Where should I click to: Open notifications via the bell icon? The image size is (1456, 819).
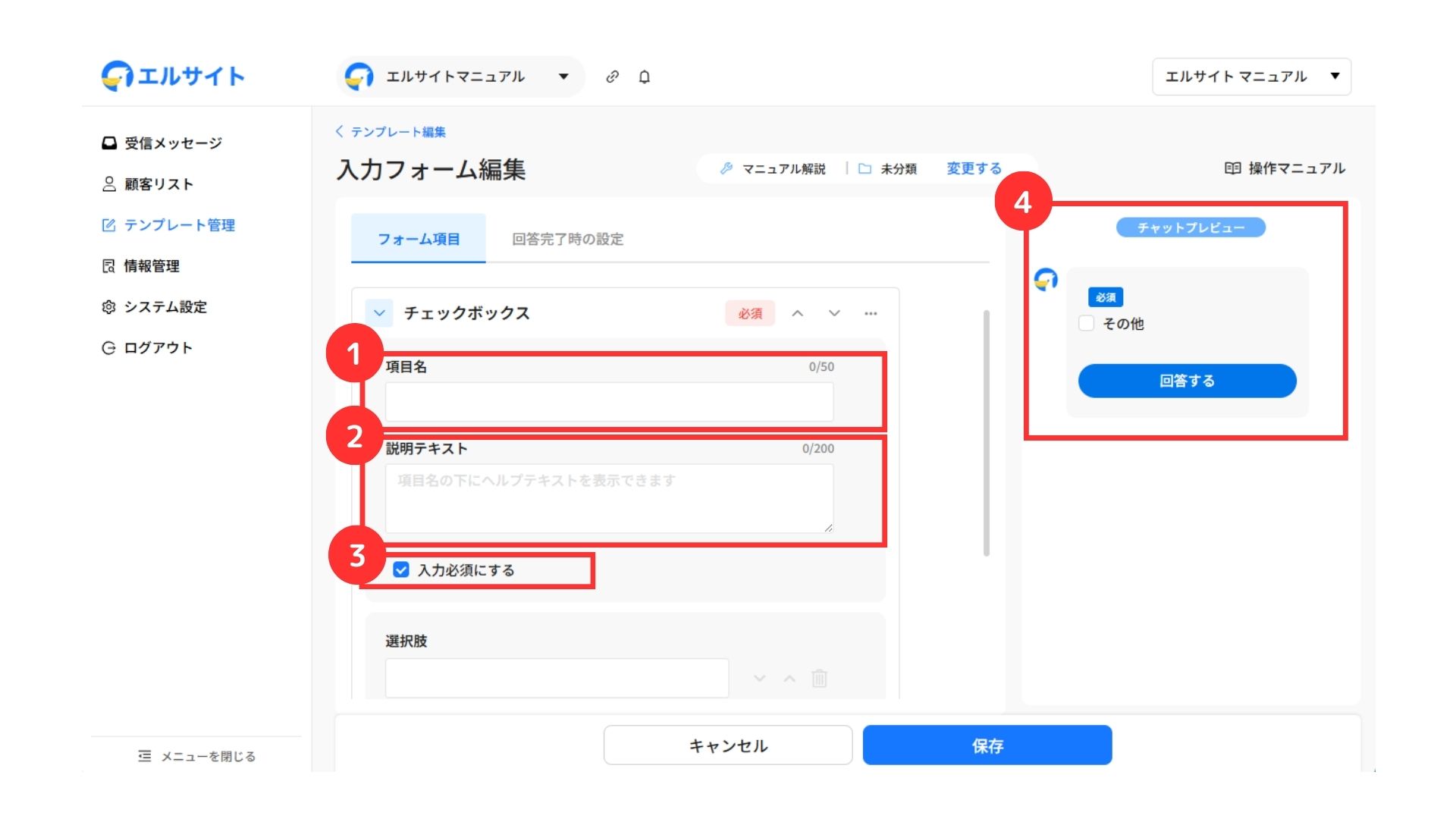645,77
